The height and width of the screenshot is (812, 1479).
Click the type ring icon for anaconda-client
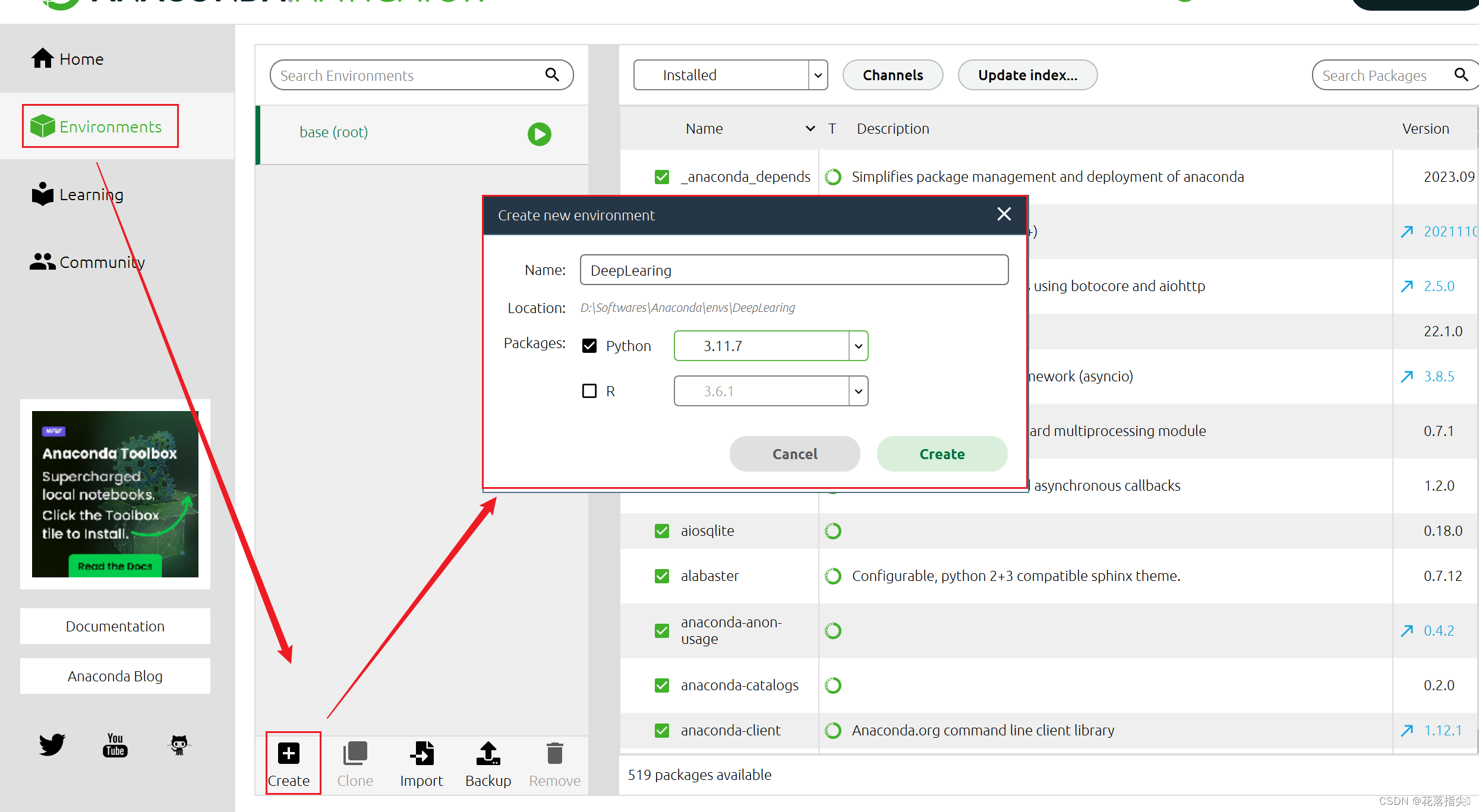833,731
